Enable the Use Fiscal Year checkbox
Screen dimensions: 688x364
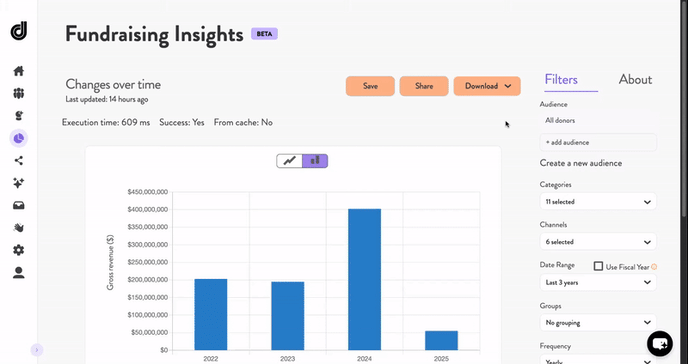point(598,266)
